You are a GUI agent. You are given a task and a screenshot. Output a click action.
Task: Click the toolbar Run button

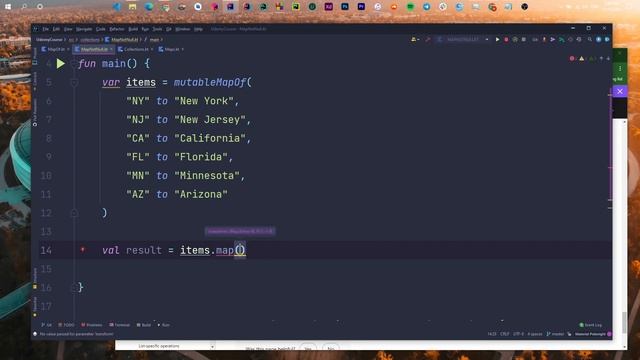coord(497,40)
